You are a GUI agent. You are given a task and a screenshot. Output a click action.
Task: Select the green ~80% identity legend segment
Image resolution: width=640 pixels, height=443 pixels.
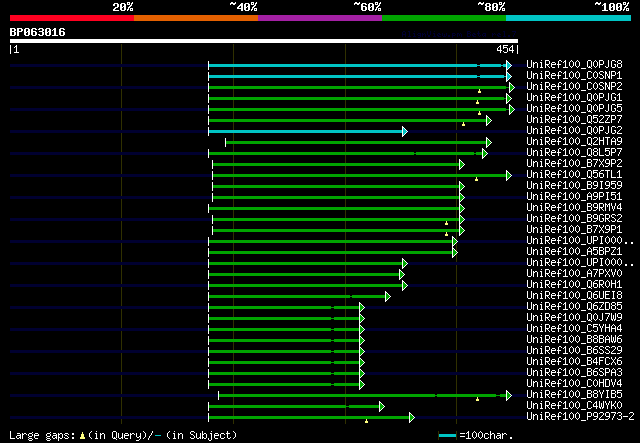[x=444, y=18]
